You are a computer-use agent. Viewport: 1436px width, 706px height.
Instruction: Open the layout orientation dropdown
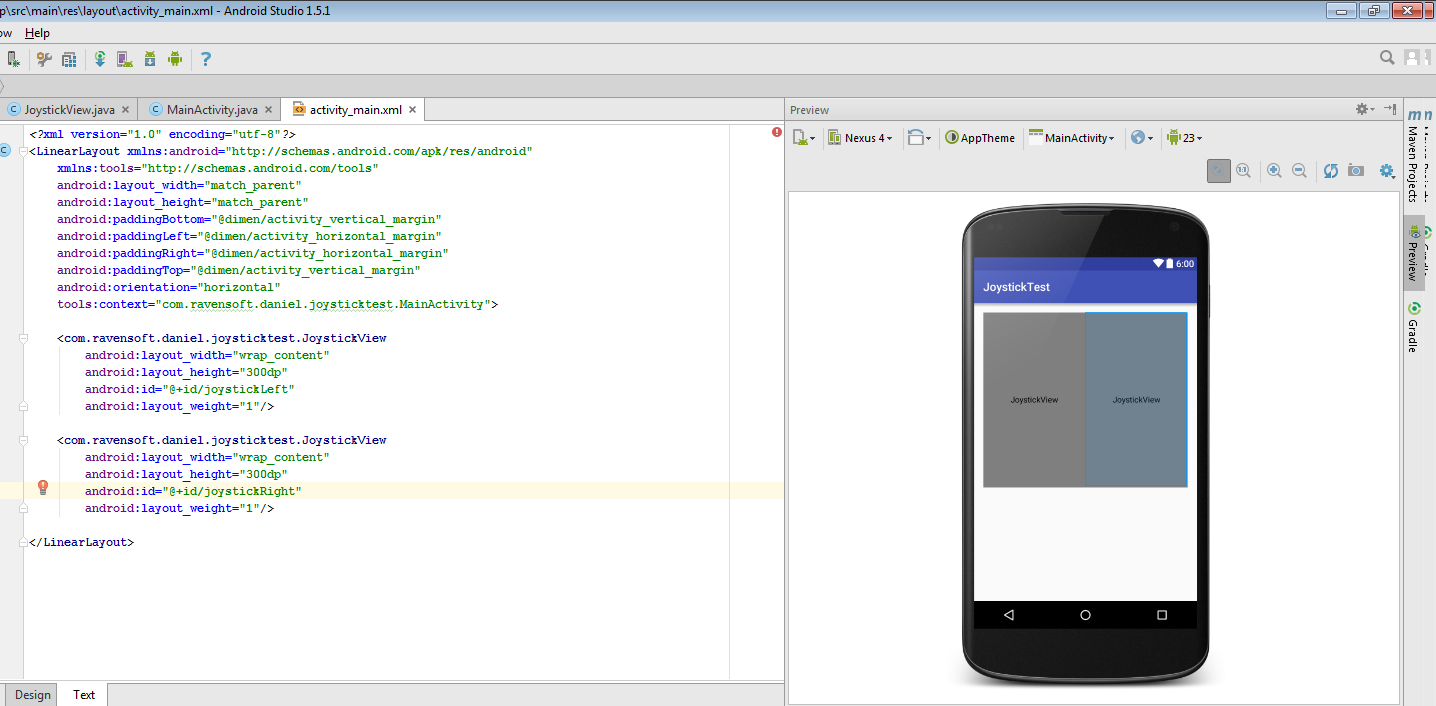point(918,137)
